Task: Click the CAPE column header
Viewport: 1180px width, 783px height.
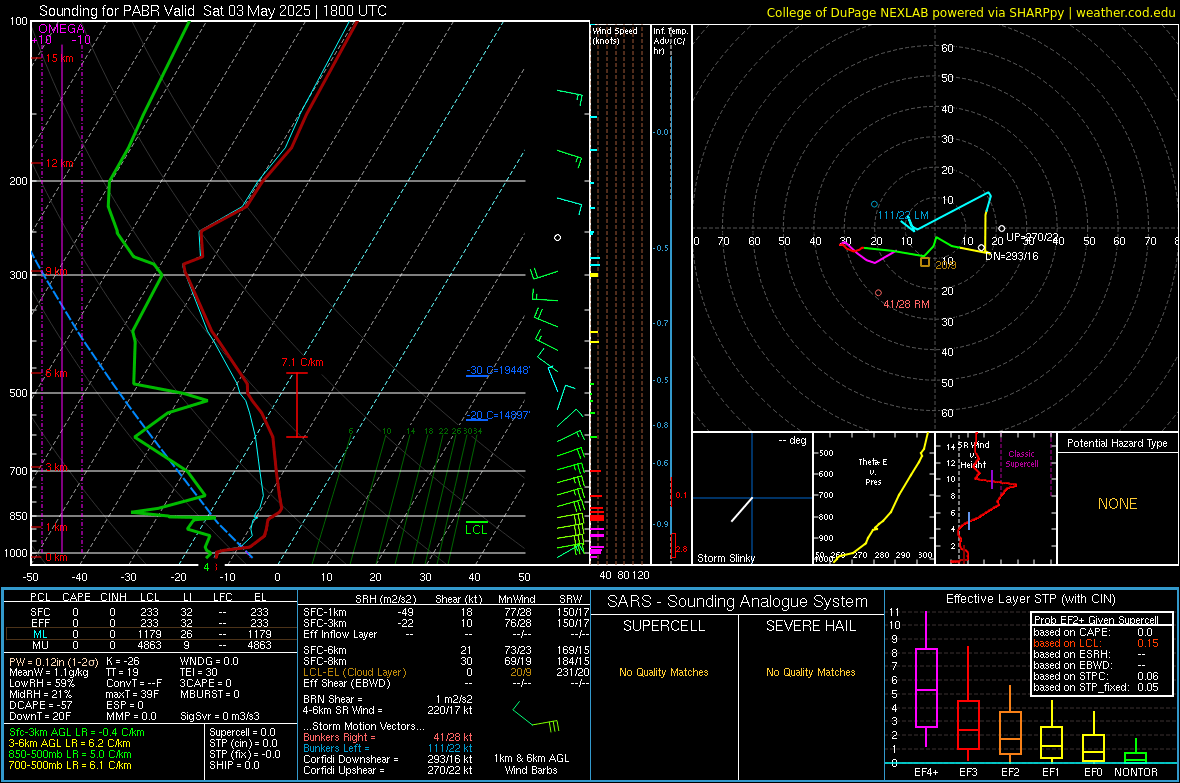Action: (76, 596)
